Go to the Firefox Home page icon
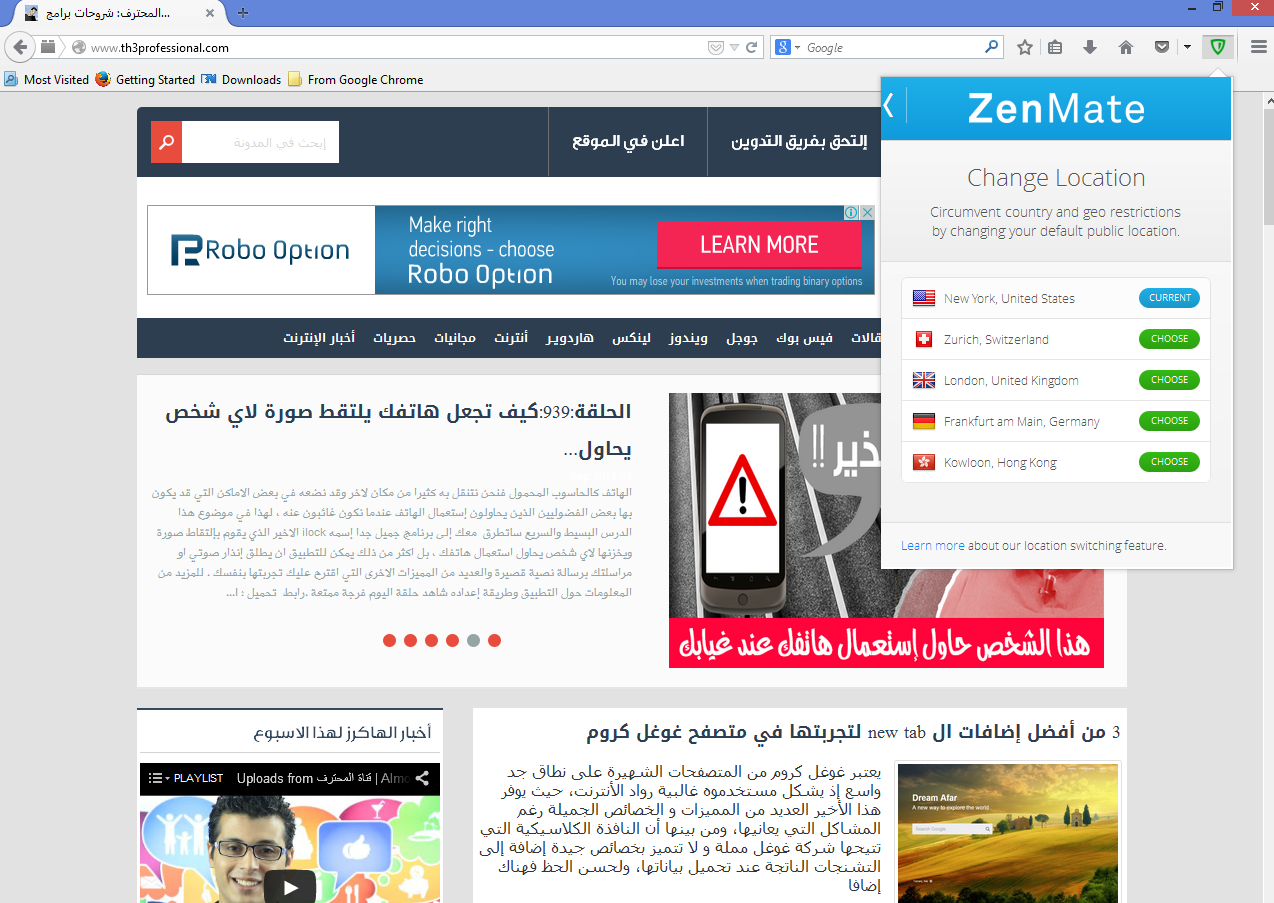This screenshot has width=1274, height=903. tap(1125, 47)
